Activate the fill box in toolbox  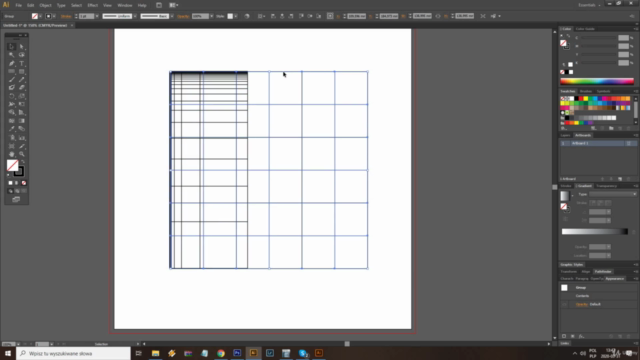click(x=12, y=165)
